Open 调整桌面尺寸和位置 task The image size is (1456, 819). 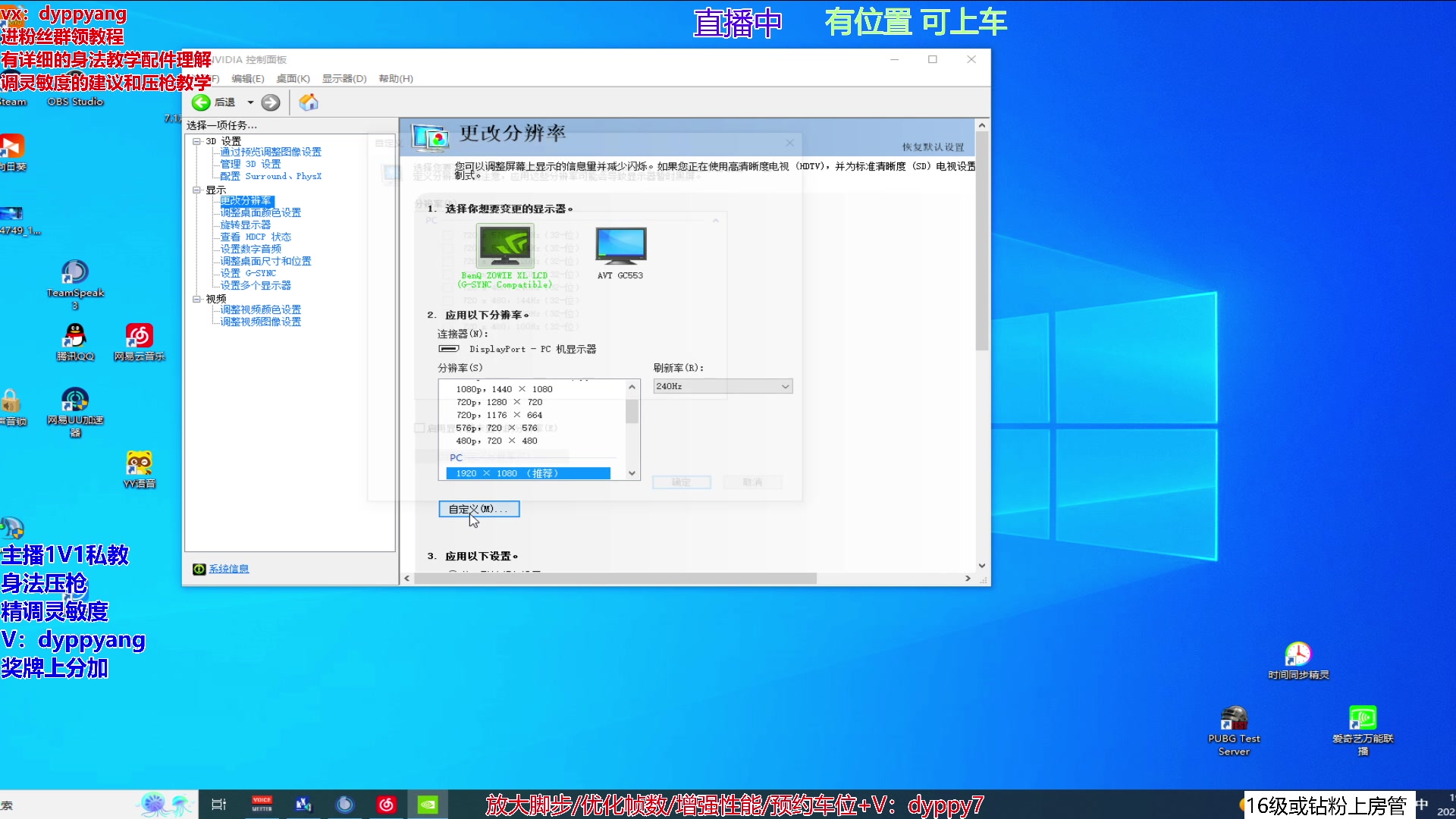265,262
